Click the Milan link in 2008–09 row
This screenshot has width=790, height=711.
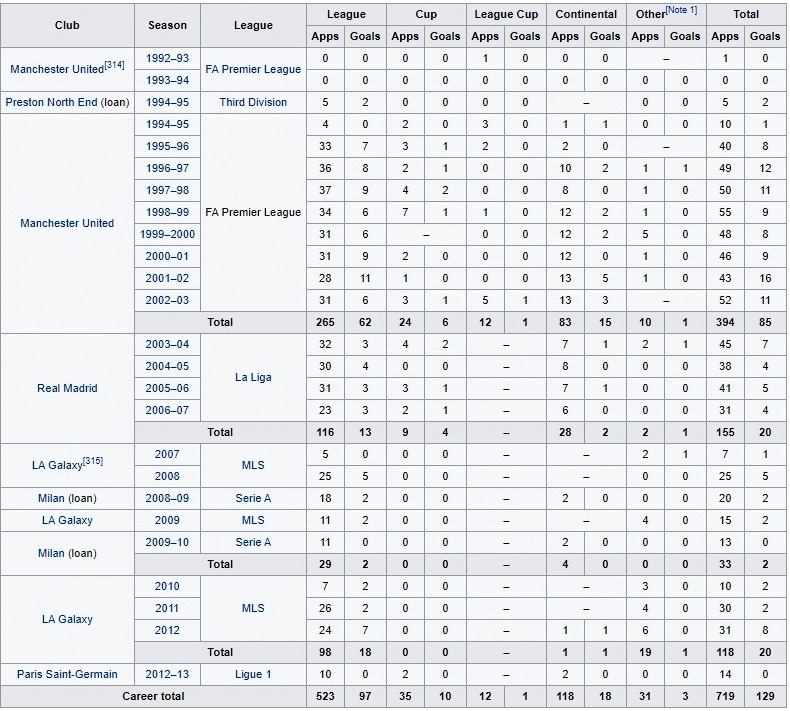pyautogui.click(x=51, y=498)
